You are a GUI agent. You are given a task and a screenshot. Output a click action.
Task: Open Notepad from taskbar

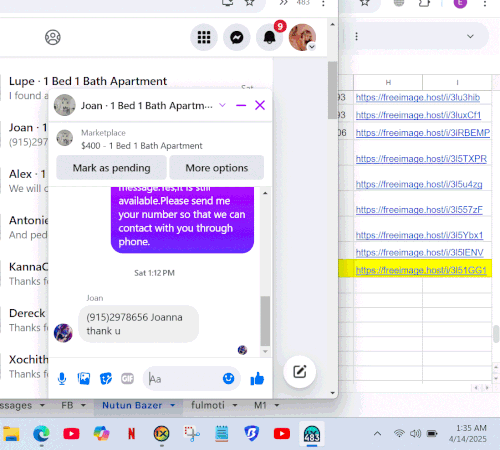click(222, 434)
